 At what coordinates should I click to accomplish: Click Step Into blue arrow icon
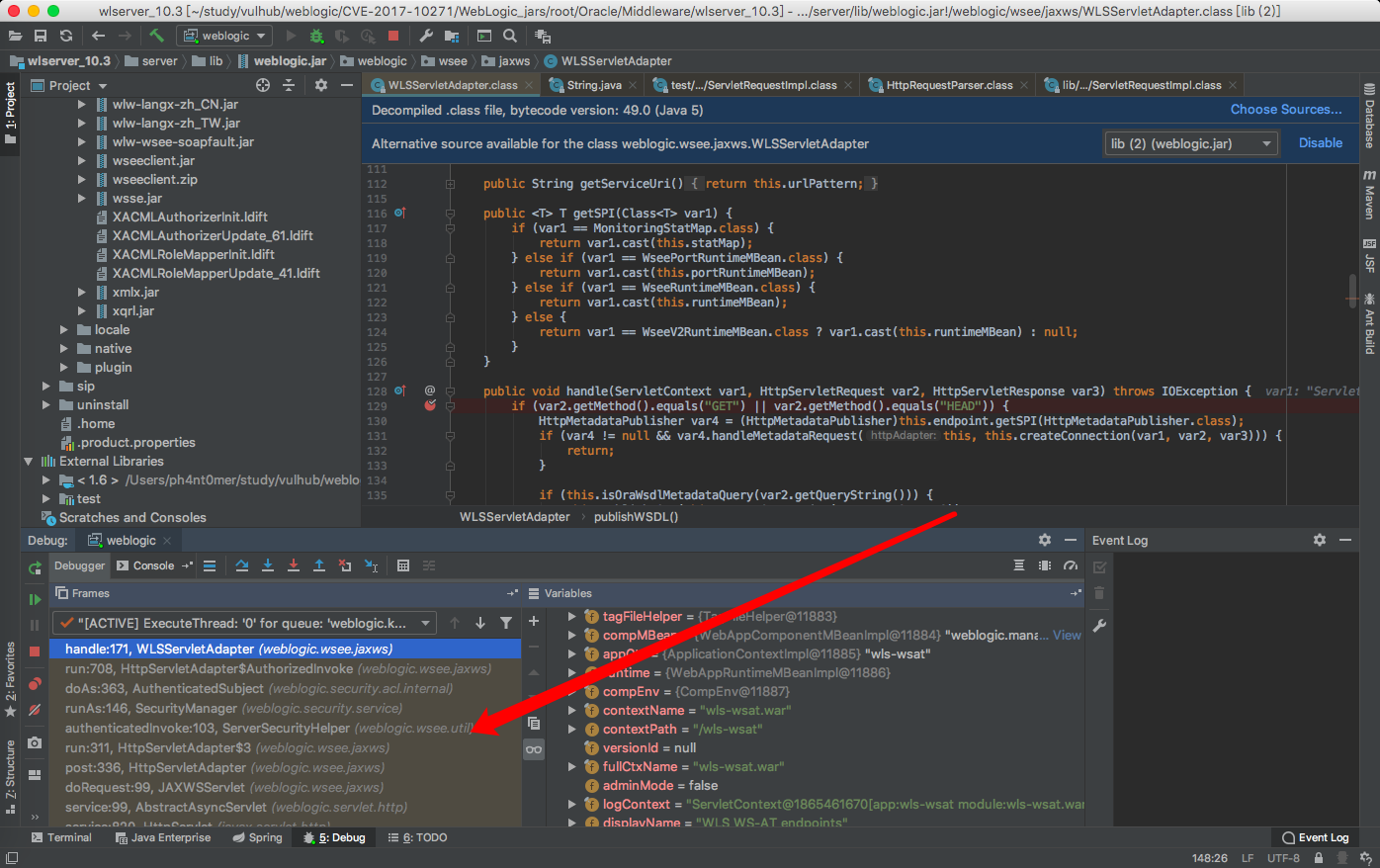coord(268,565)
